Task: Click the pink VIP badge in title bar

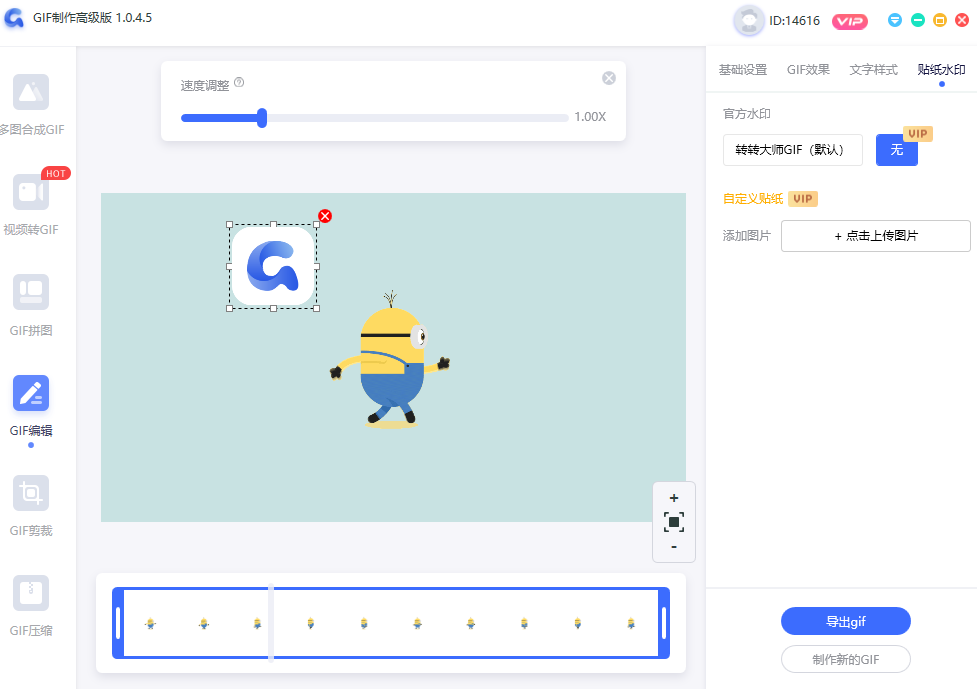Action: tap(850, 22)
